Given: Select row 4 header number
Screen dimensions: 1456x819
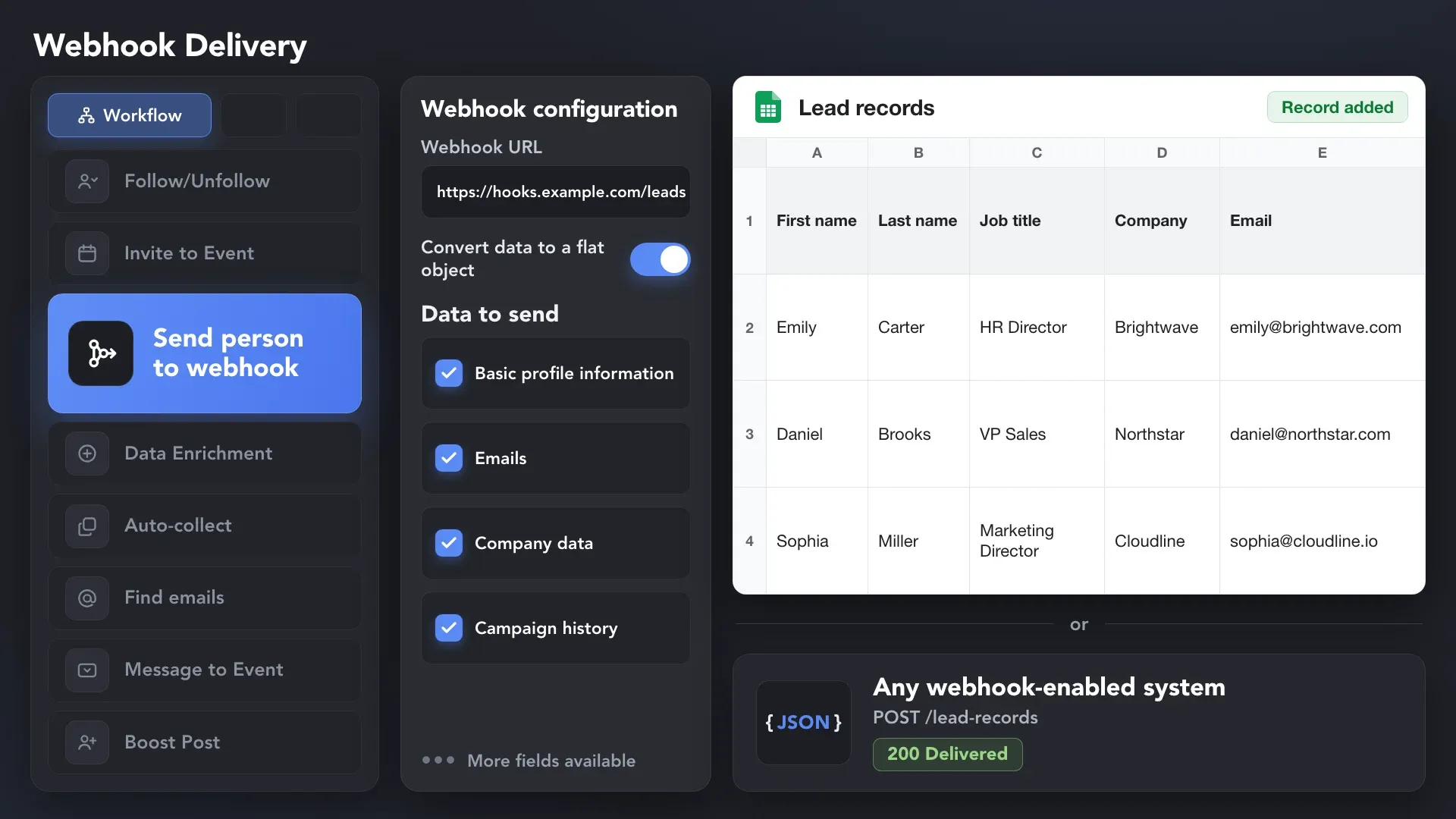Looking at the screenshot, I should [749, 541].
